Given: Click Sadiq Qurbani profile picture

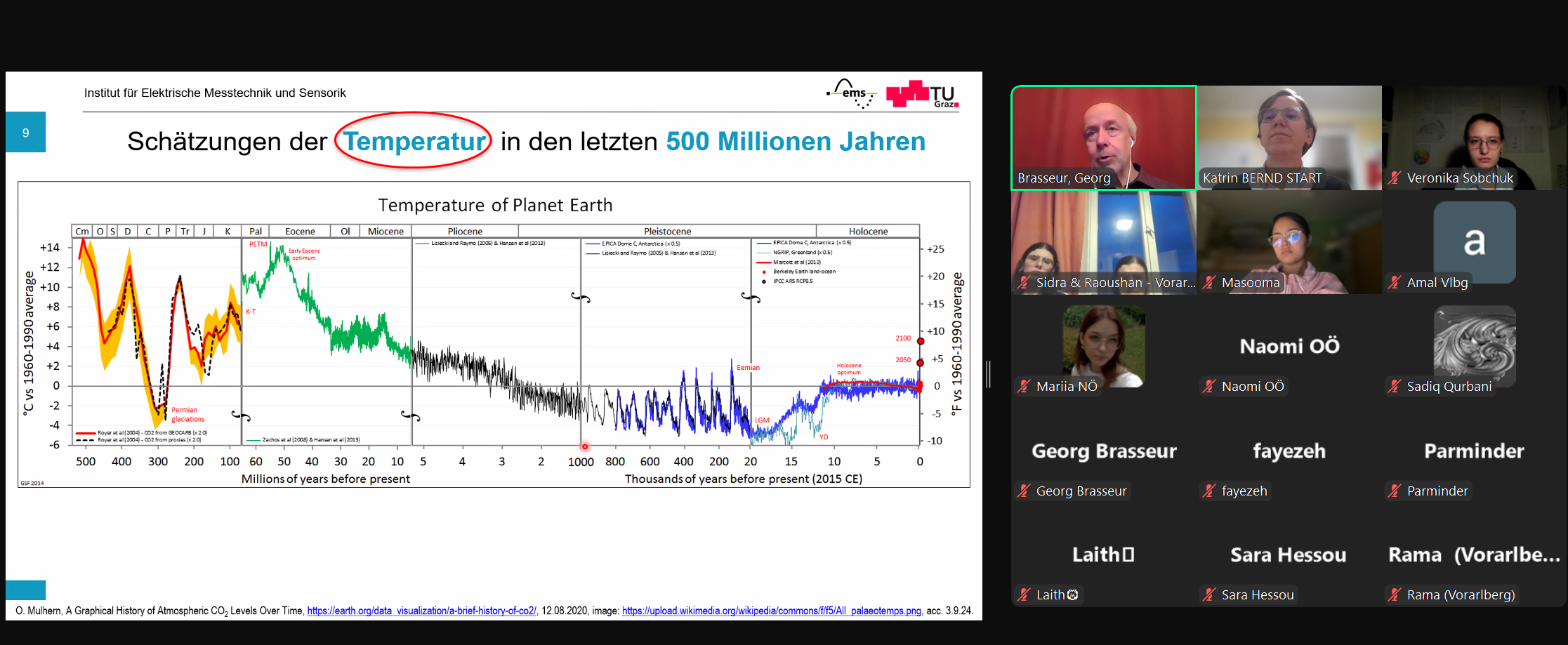Looking at the screenshot, I should (x=1475, y=346).
